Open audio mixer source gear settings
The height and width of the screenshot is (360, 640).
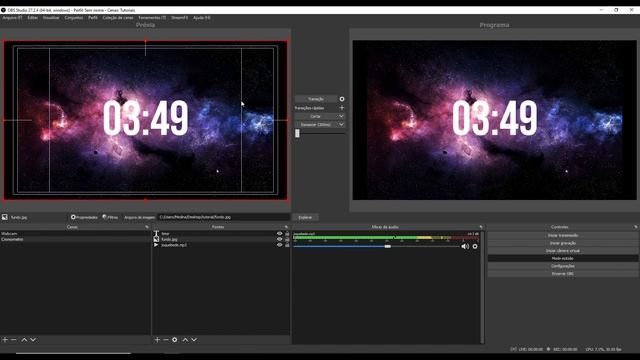[475, 246]
